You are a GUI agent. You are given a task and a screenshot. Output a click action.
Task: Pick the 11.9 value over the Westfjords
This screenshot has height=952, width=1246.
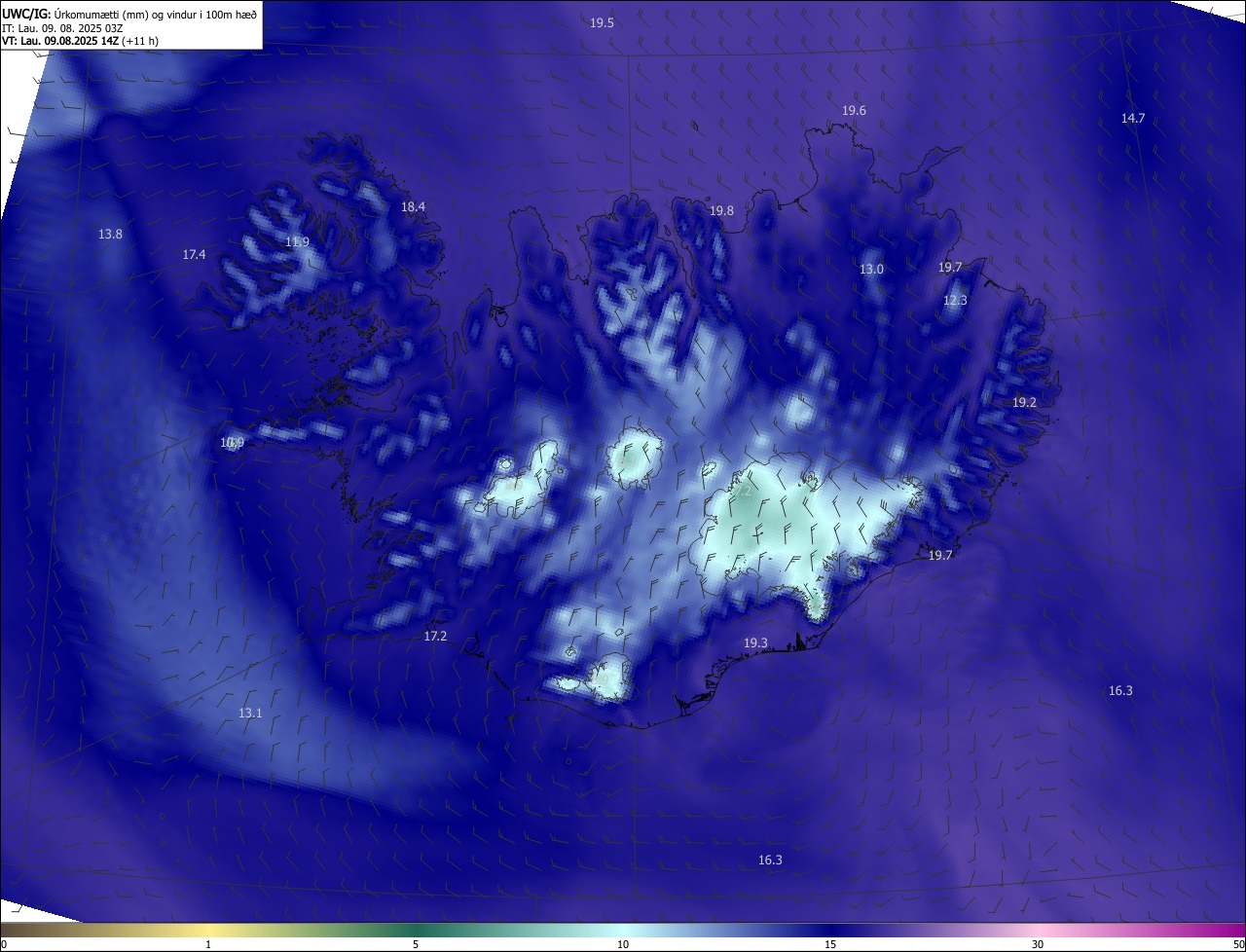297,241
